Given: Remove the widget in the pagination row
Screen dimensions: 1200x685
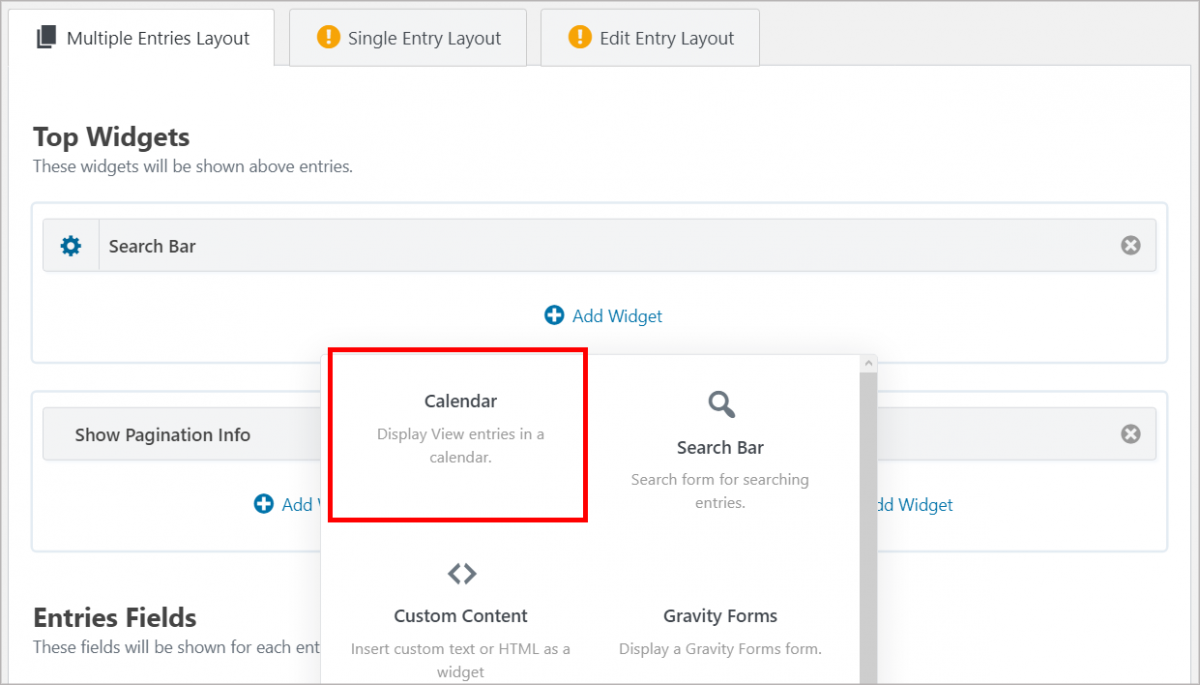Looking at the screenshot, I should point(1130,433).
